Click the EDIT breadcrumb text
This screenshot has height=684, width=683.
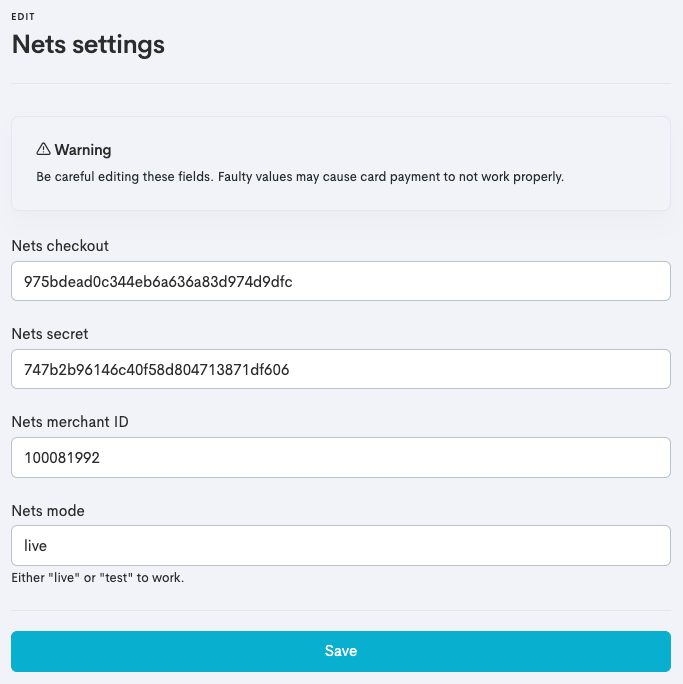tap(23, 17)
